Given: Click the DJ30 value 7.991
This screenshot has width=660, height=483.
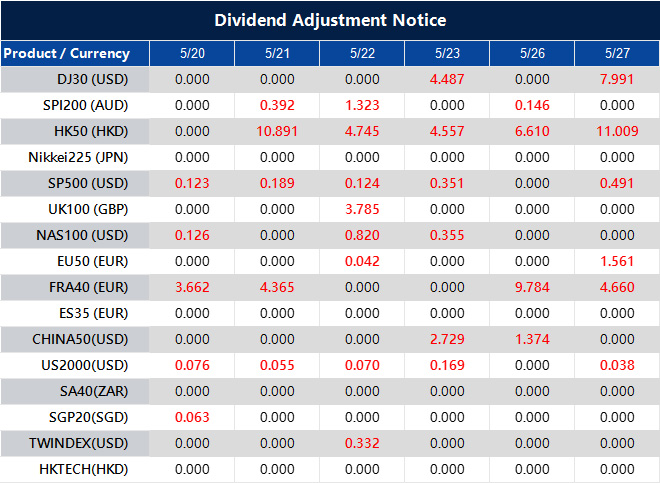Looking at the screenshot, I should pos(617,79).
